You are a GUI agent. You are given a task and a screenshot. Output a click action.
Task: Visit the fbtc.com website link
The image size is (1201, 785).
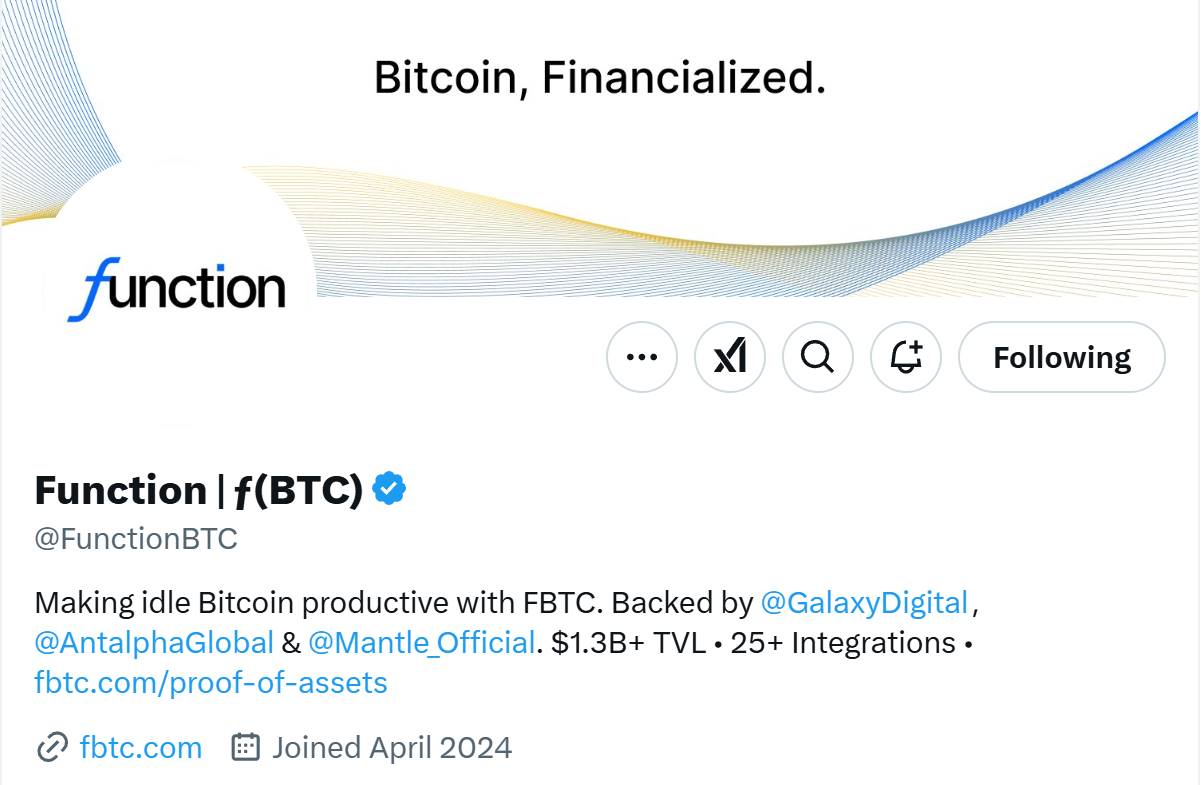point(141,747)
